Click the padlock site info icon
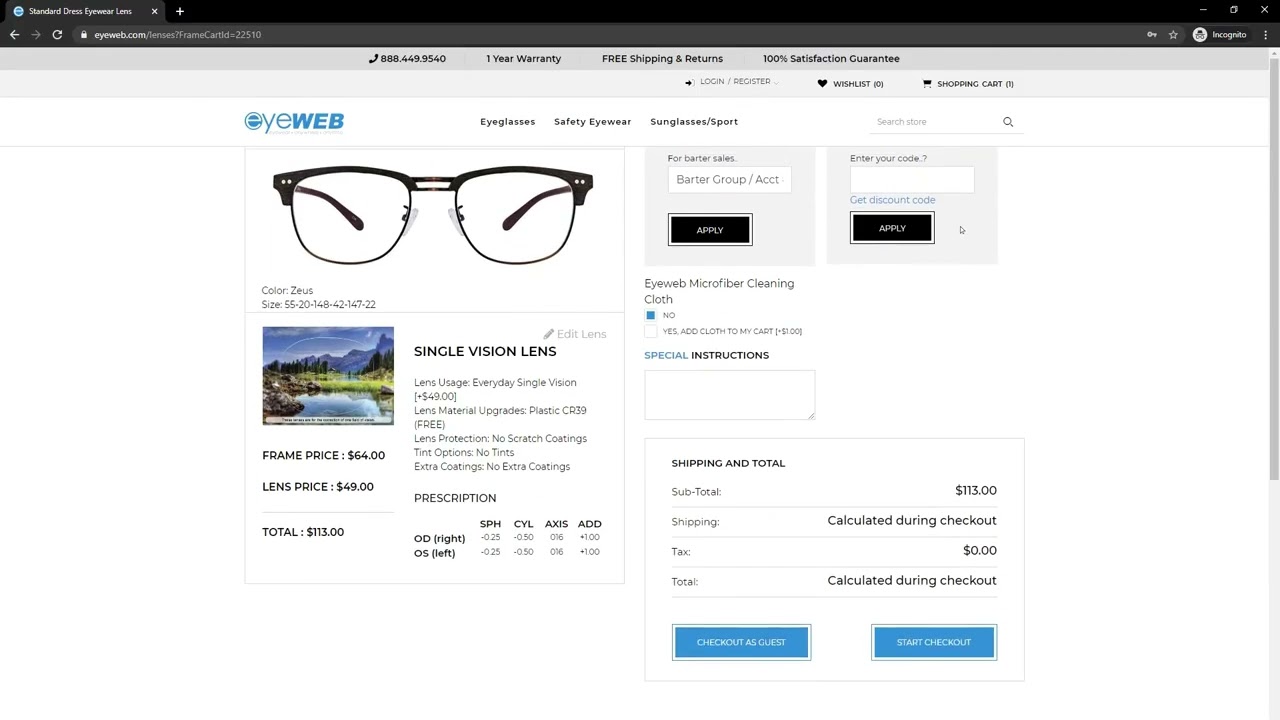 pyautogui.click(x=84, y=35)
